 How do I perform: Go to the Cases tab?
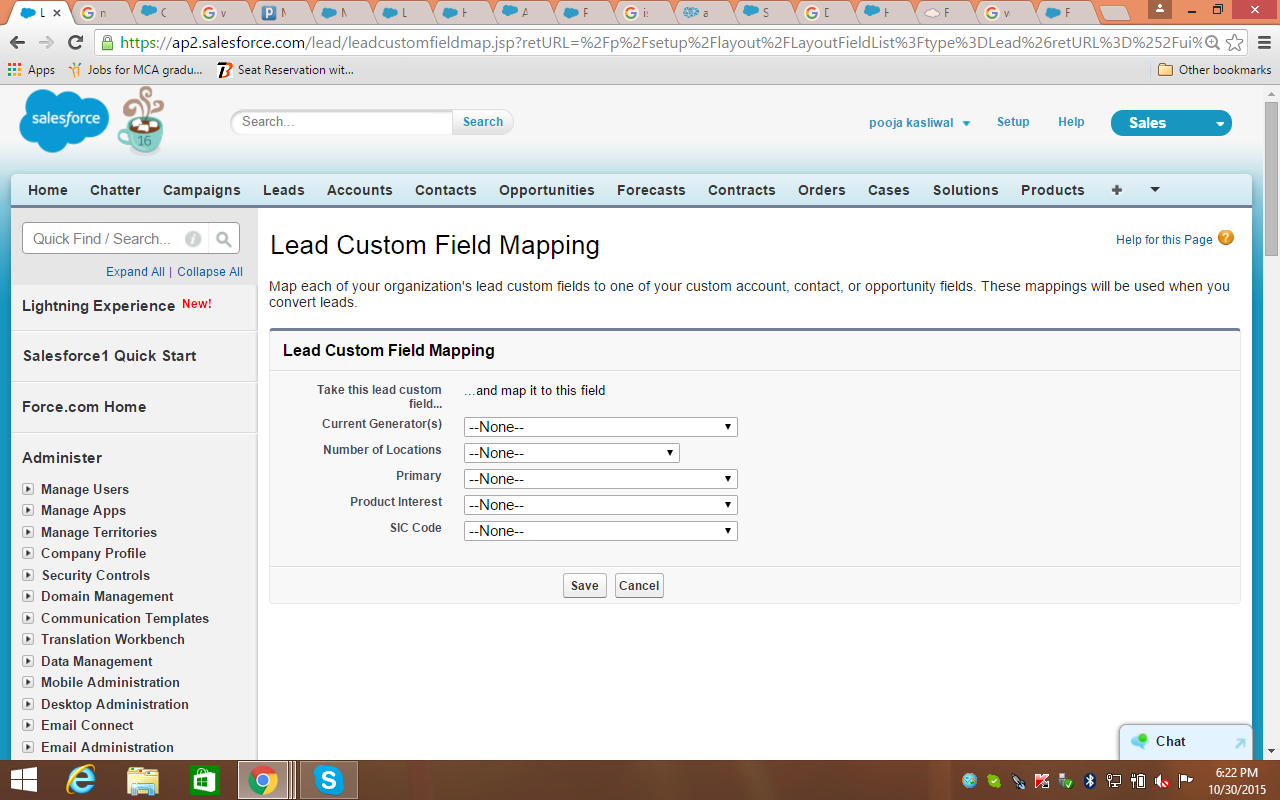coord(889,190)
